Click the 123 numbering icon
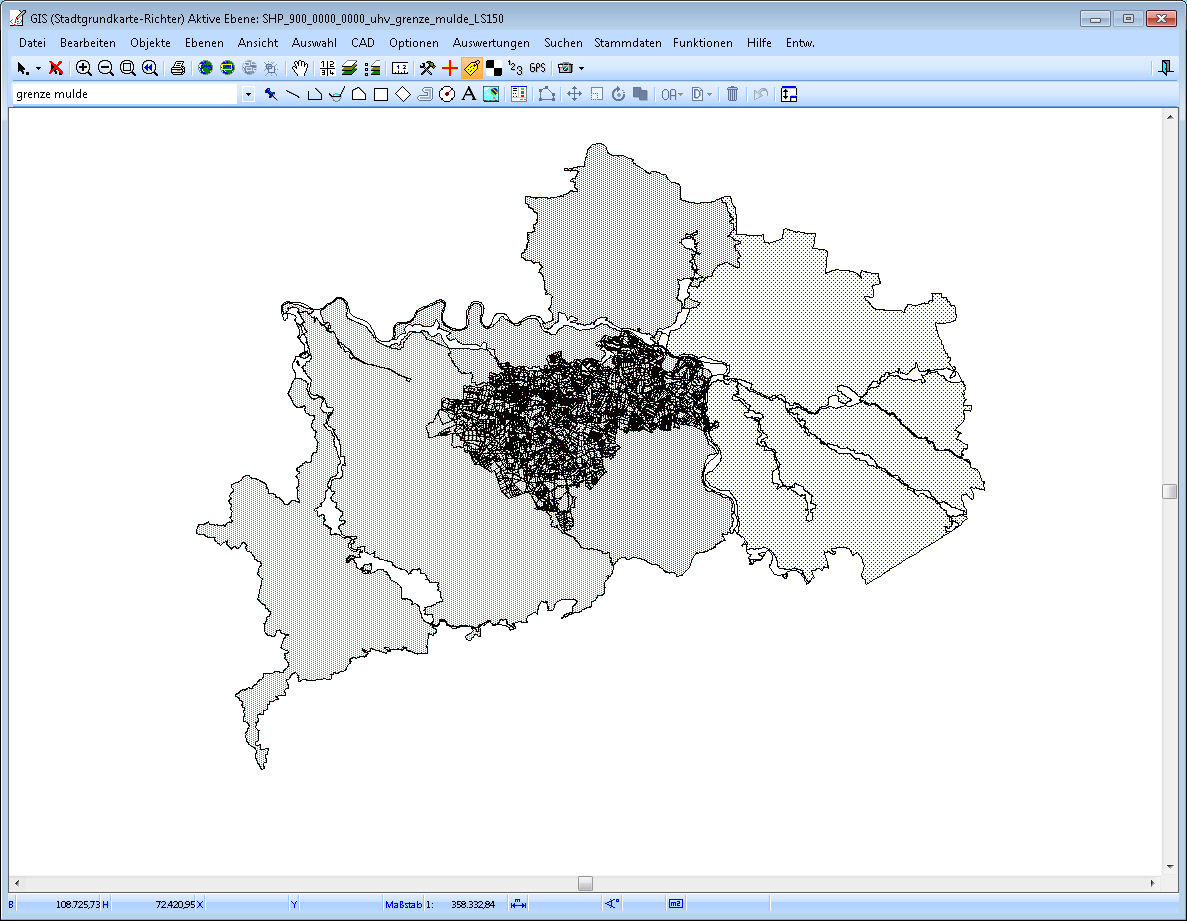 click(516, 68)
